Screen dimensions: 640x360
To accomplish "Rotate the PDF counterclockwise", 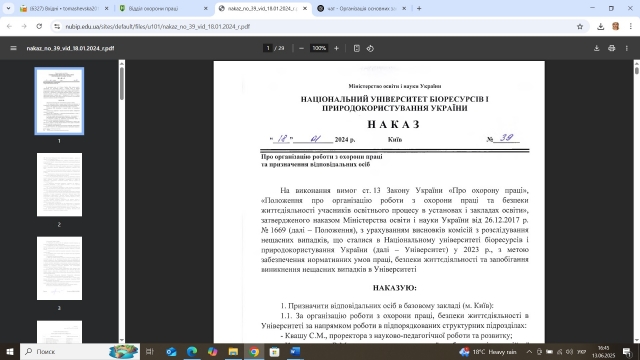I will pyautogui.click(x=370, y=48).
